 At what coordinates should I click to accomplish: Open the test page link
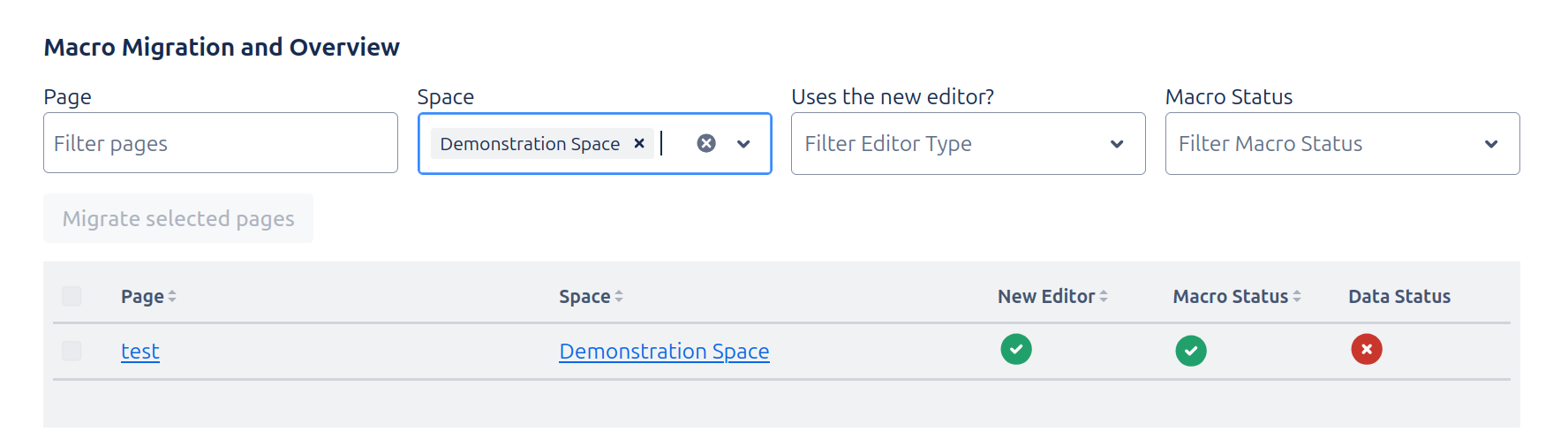[x=140, y=352]
